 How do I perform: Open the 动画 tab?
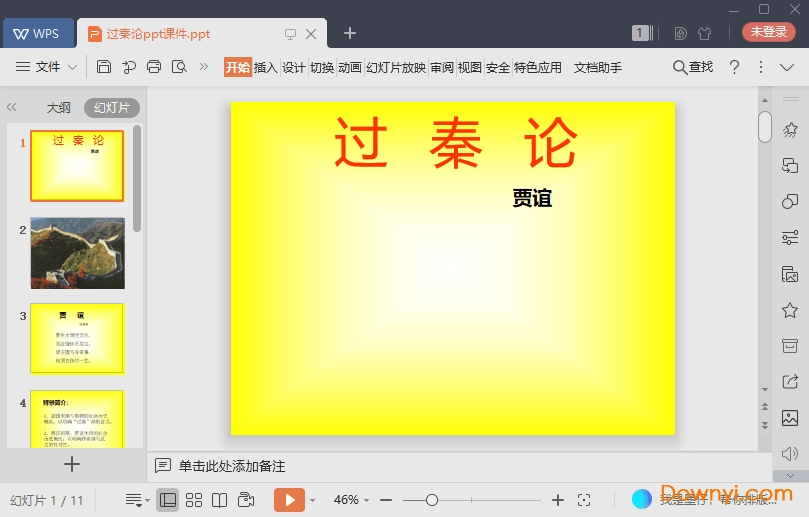(x=350, y=67)
